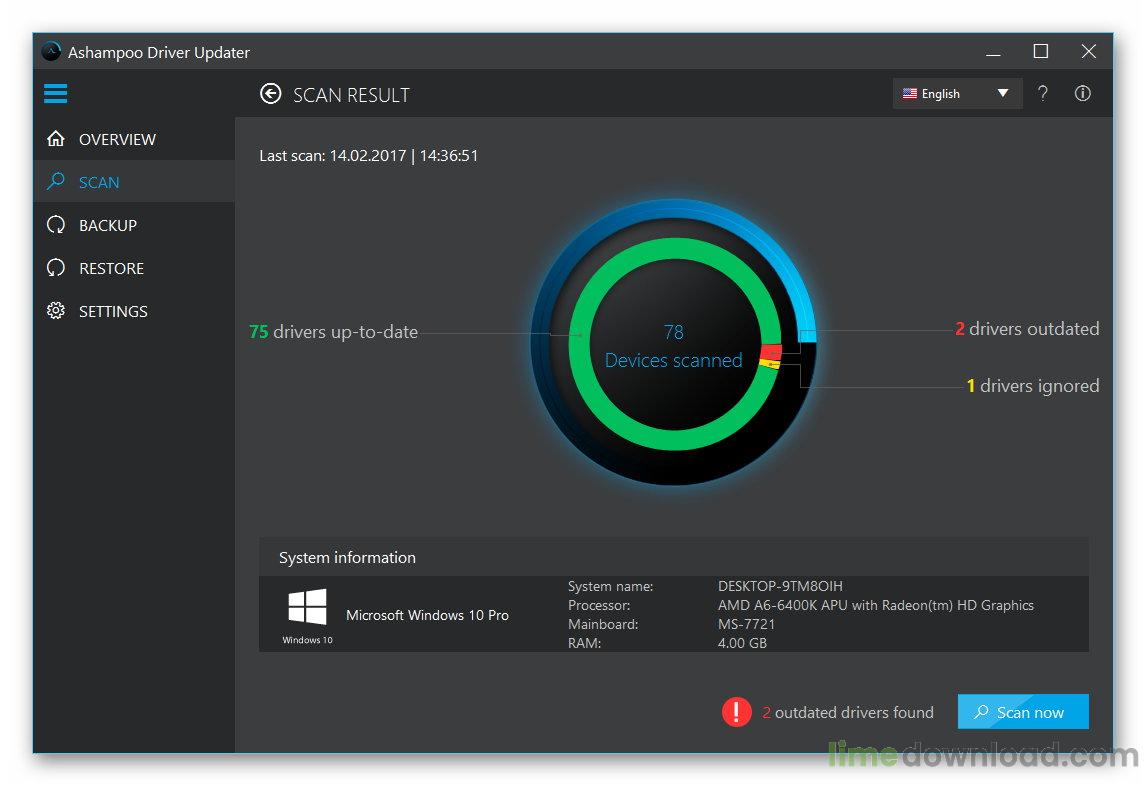Switch to the RESTORE section
This screenshot has height=786, width=1146.
[111, 267]
